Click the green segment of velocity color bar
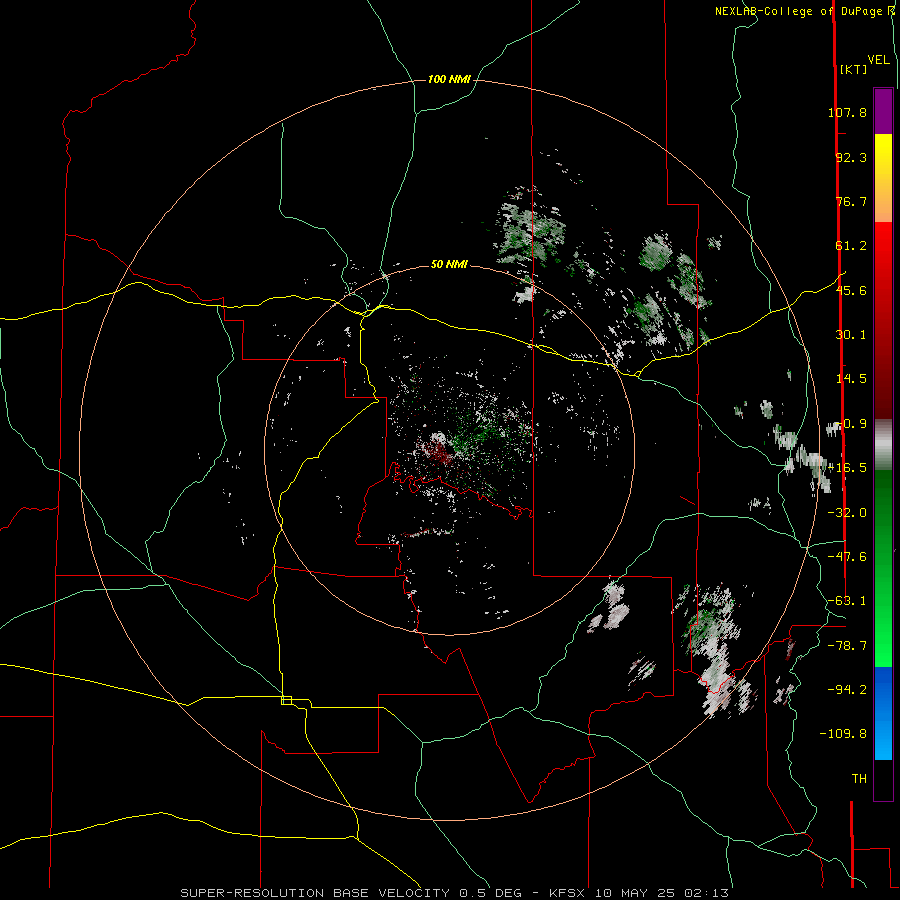900x900 pixels. coord(883,568)
